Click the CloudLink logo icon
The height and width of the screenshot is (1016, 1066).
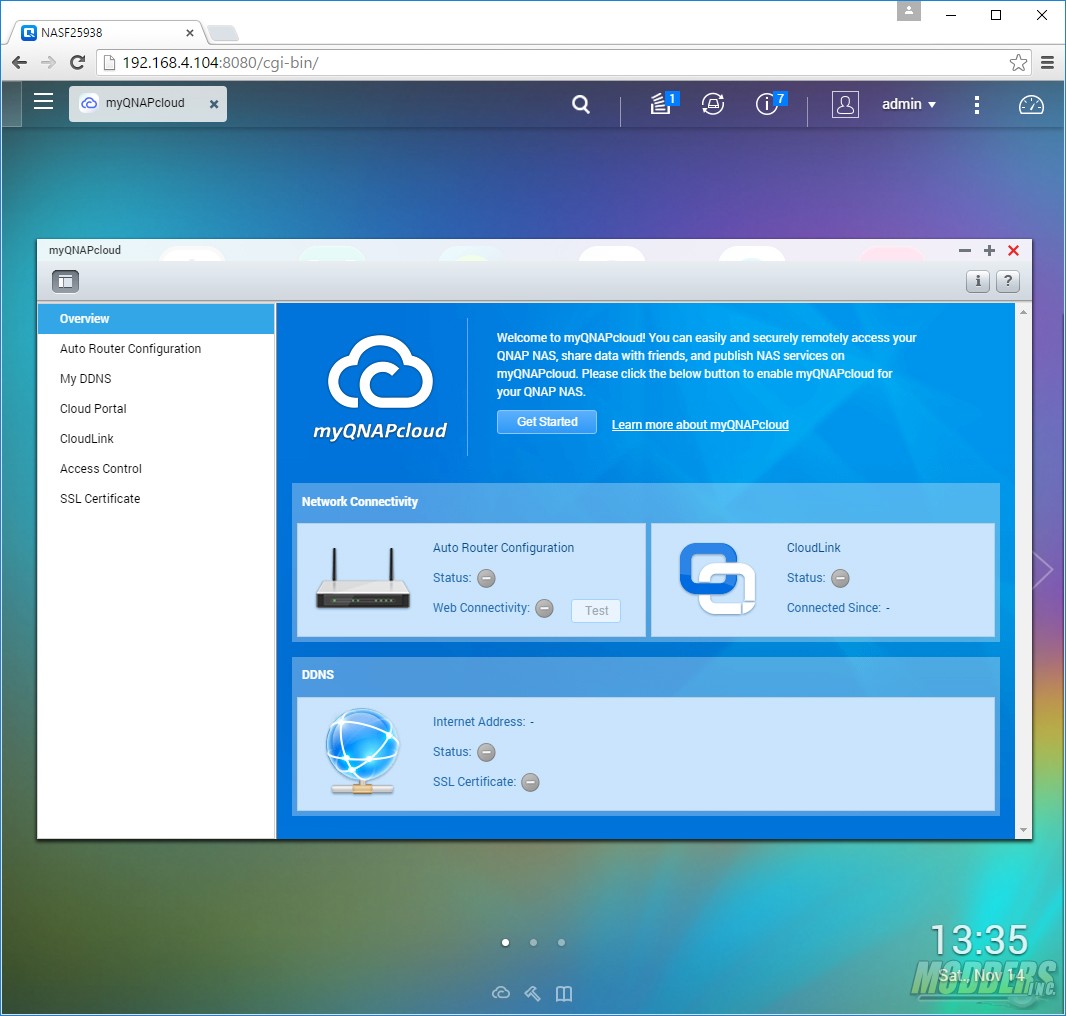tap(717, 579)
